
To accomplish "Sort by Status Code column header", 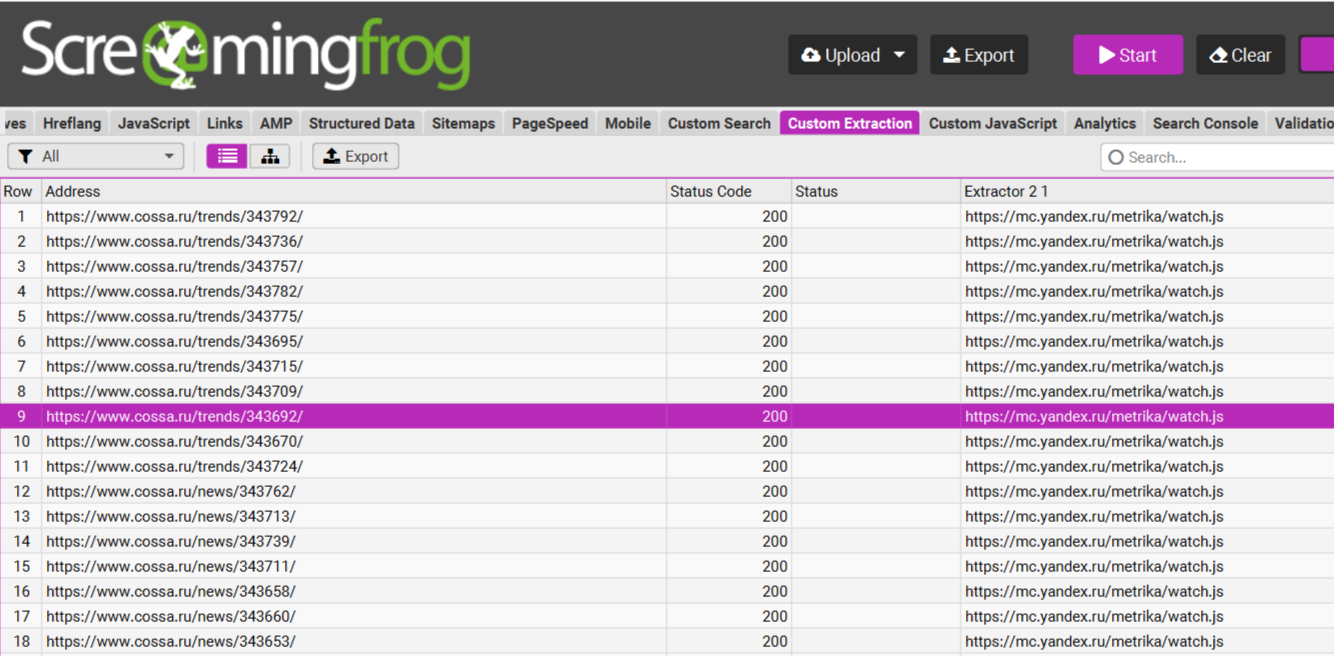I will pos(710,191).
